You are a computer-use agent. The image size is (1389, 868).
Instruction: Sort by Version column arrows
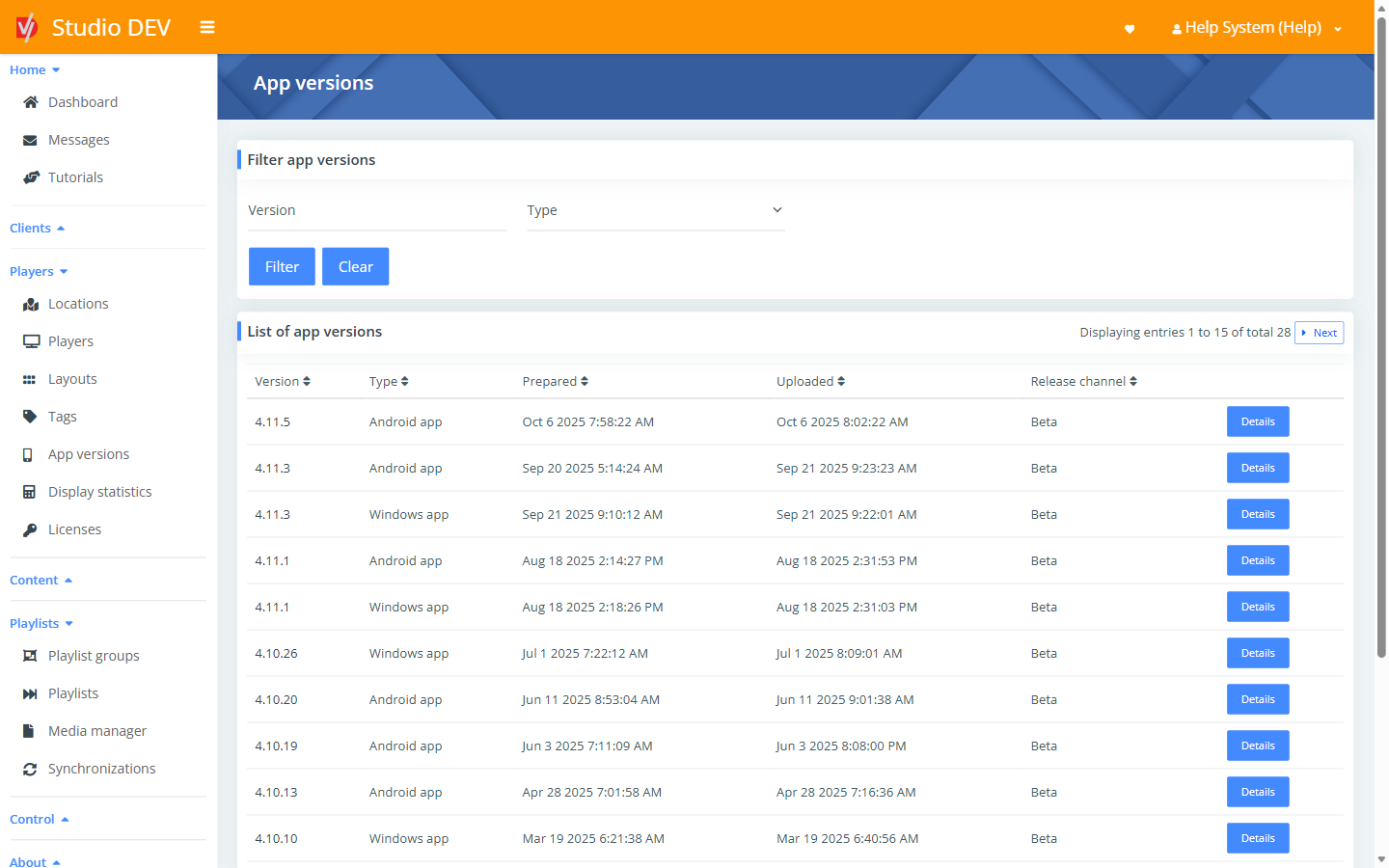click(x=307, y=382)
